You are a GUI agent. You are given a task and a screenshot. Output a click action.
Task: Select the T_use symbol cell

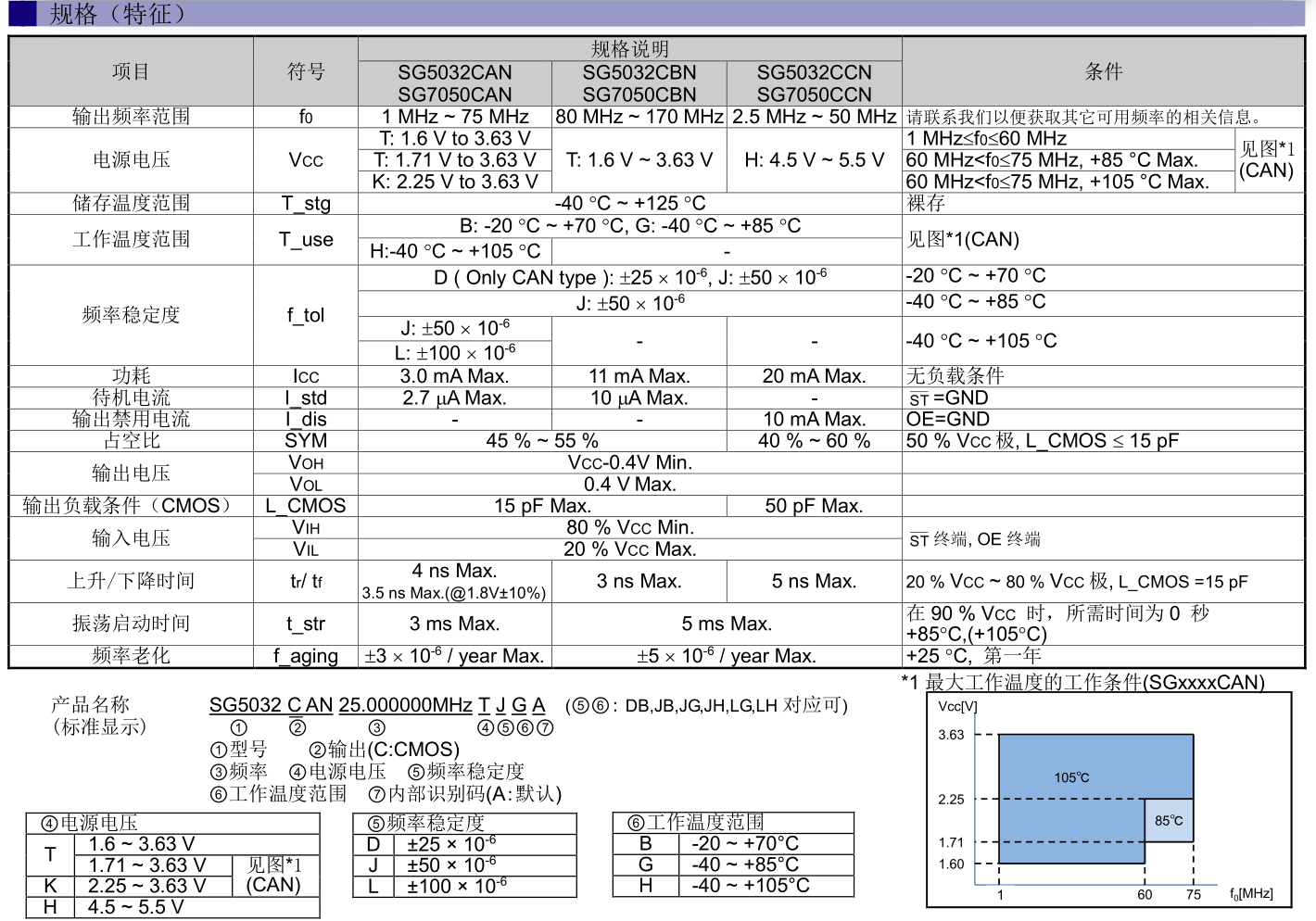point(306,239)
